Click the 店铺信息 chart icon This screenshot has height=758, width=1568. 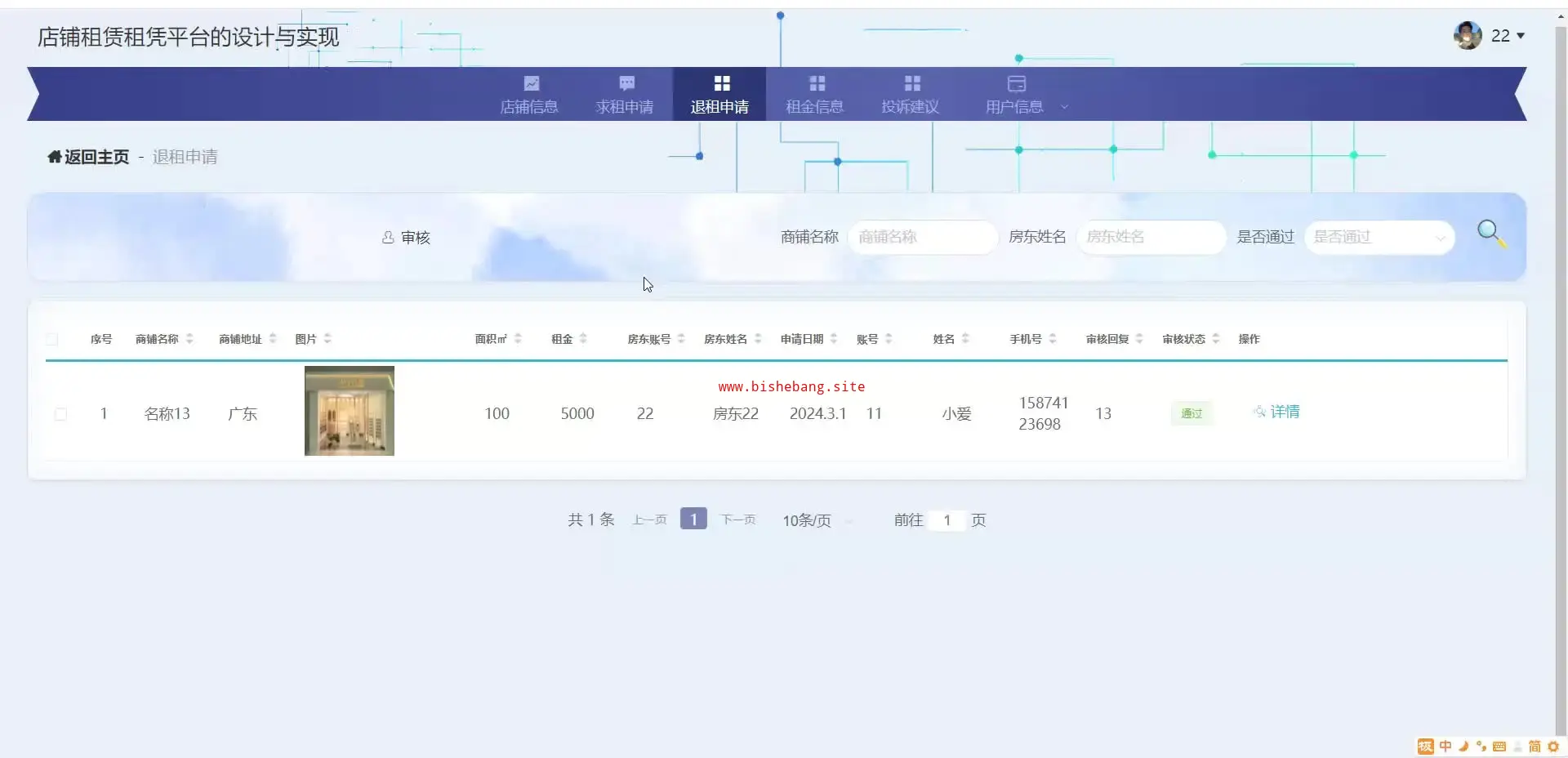point(531,83)
